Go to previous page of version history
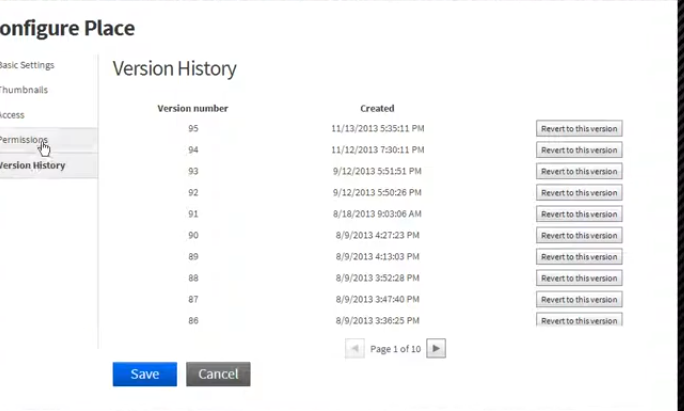 point(354,349)
